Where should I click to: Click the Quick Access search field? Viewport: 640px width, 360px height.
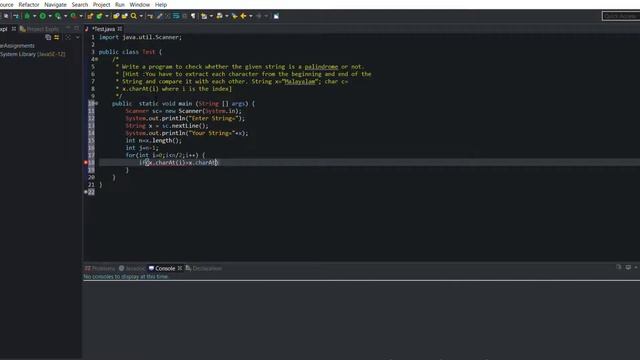620,16
